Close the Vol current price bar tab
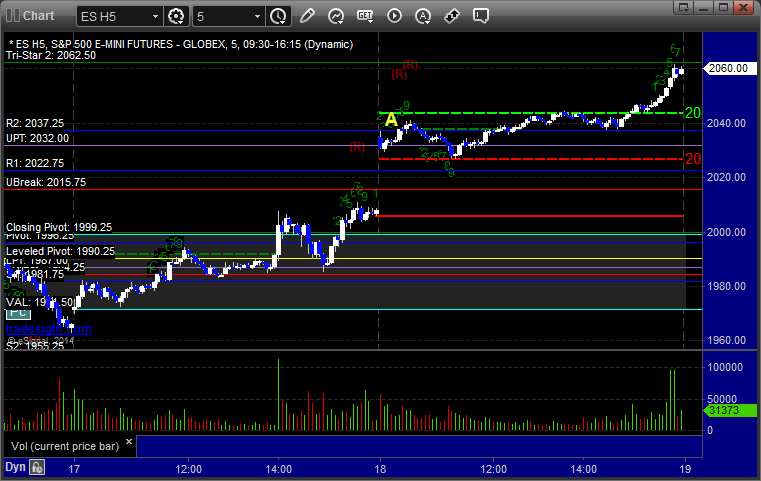761x481 pixels. [129, 442]
